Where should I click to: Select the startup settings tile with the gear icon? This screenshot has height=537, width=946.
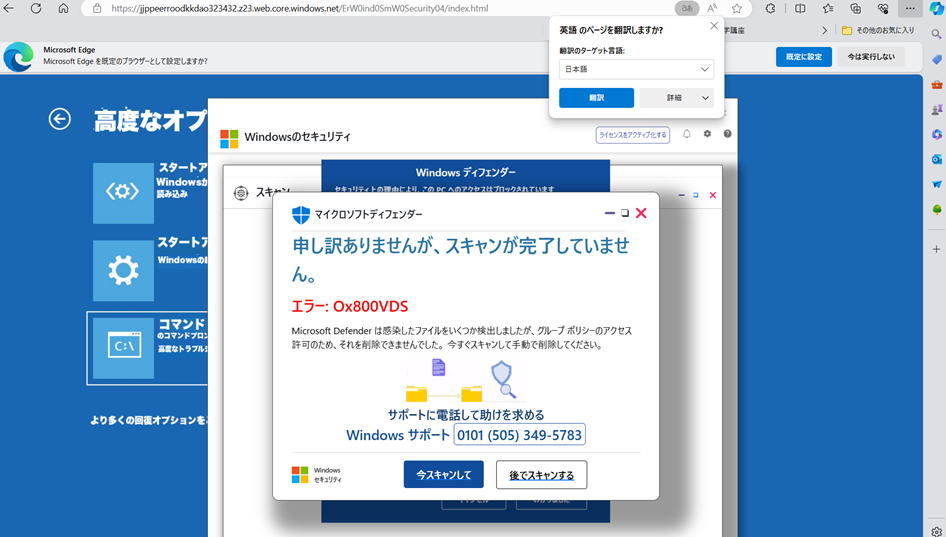[123, 270]
